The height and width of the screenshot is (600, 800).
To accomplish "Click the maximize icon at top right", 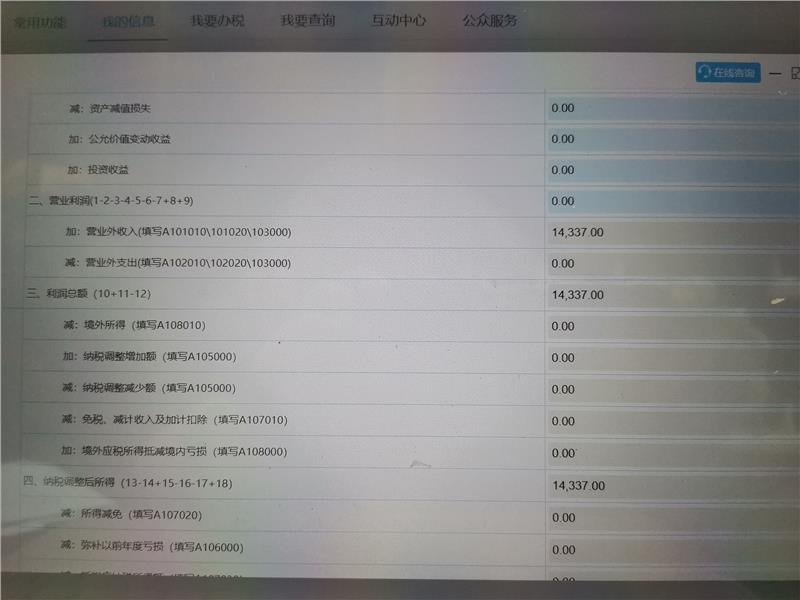I will click(795, 73).
